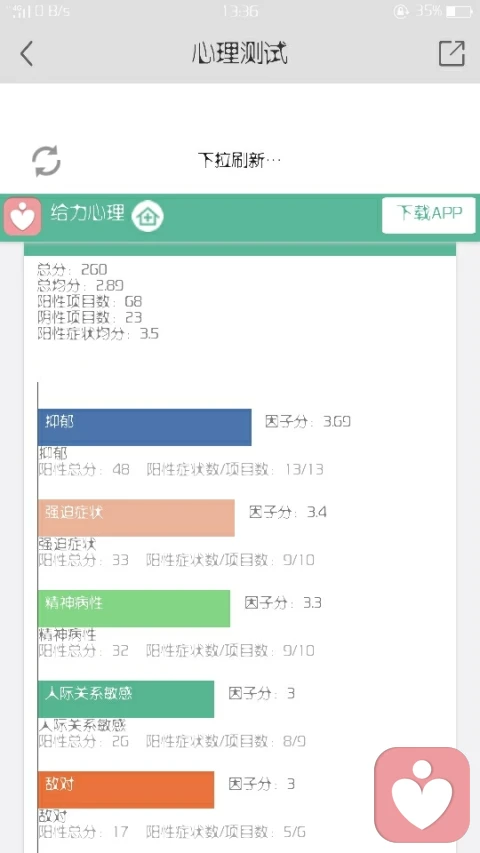Tap the pink heart app logo
Image resolution: width=480 pixels, height=853 pixels.
[x=22, y=216]
